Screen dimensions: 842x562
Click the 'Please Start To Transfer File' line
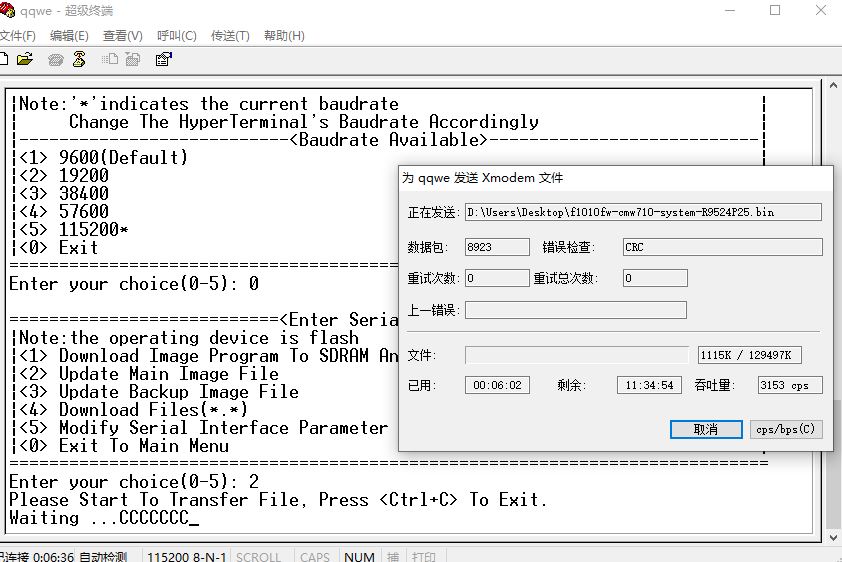tap(278, 500)
